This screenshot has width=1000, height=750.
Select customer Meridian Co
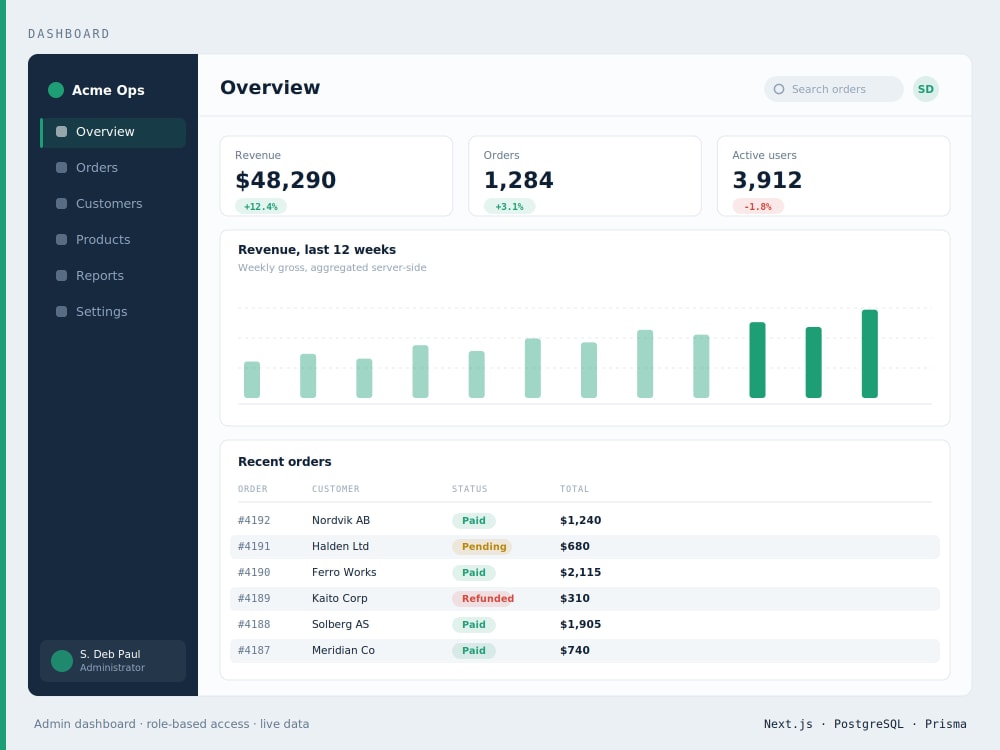coord(343,651)
